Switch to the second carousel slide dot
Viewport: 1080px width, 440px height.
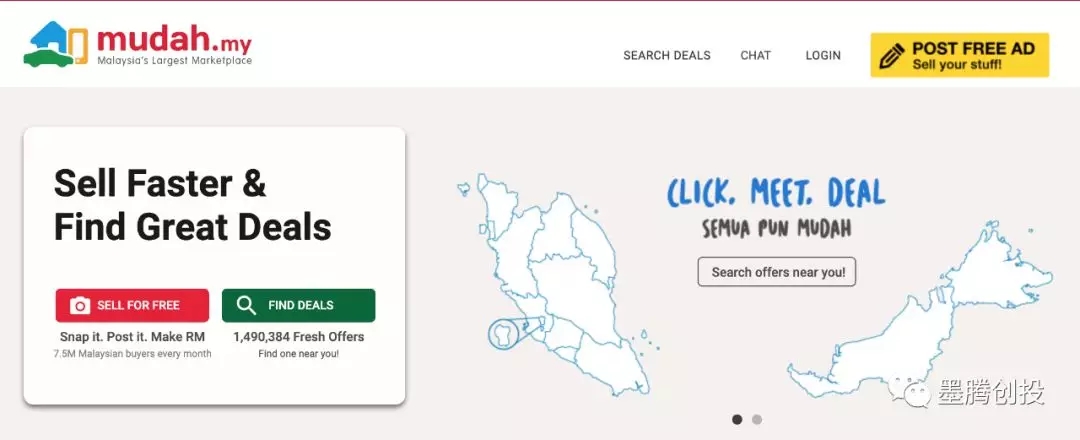757,420
